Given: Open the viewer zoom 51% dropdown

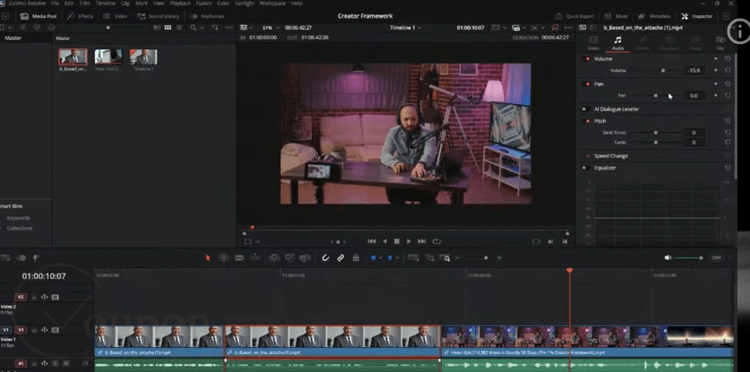Looking at the screenshot, I should [x=270, y=28].
